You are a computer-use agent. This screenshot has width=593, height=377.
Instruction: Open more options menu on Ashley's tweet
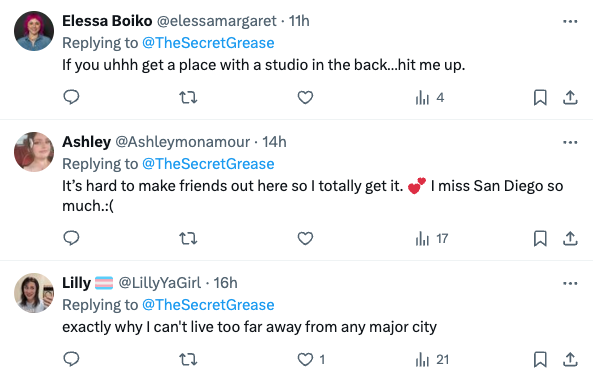[x=570, y=143]
